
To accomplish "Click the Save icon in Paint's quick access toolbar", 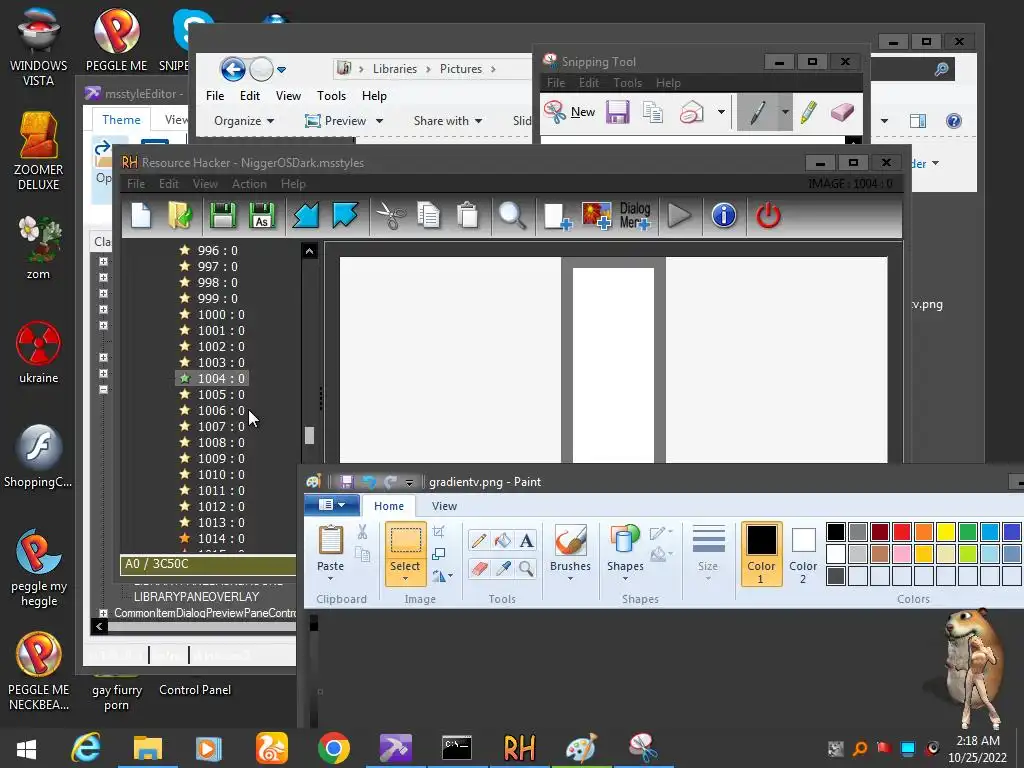I will click(x=346, y=482).
